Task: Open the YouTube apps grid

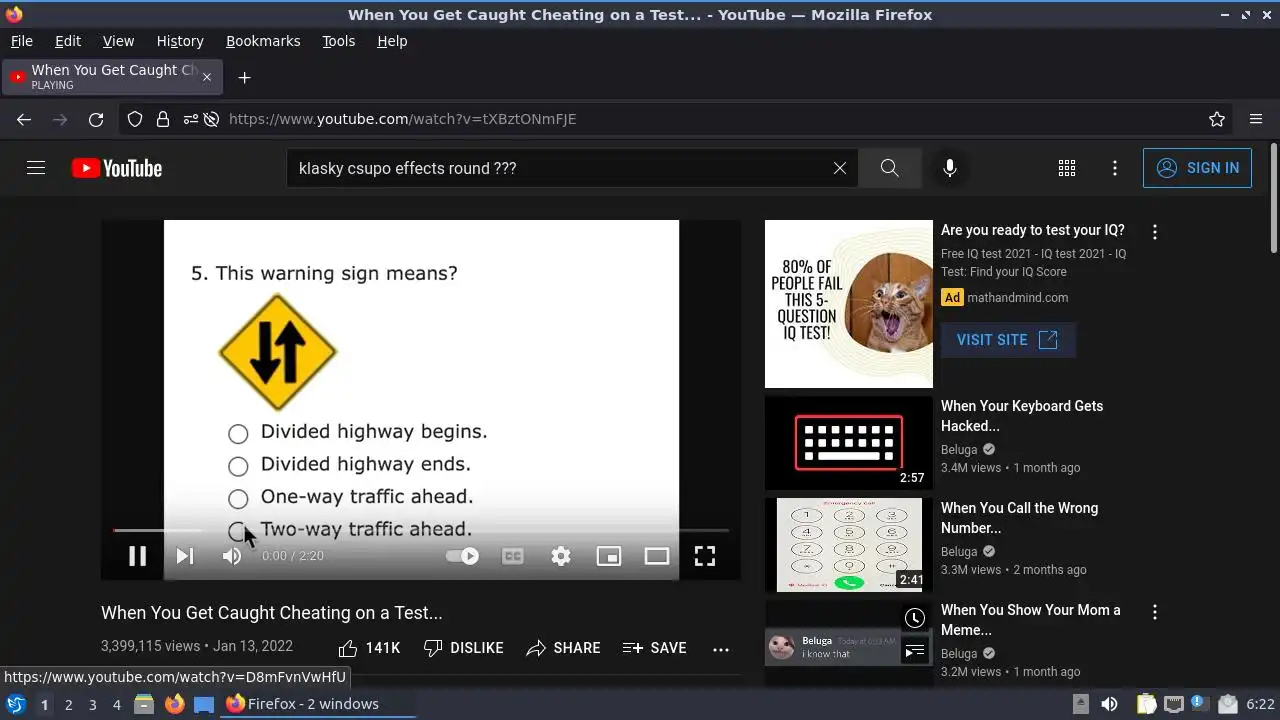Action: tap(1067, 168)
